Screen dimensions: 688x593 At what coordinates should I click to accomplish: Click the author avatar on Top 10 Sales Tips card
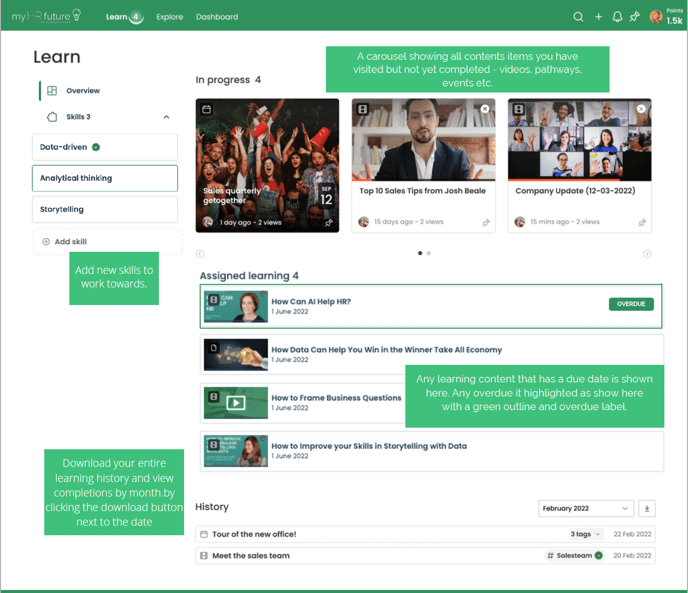pyautogui.click(x=363, y=222)
